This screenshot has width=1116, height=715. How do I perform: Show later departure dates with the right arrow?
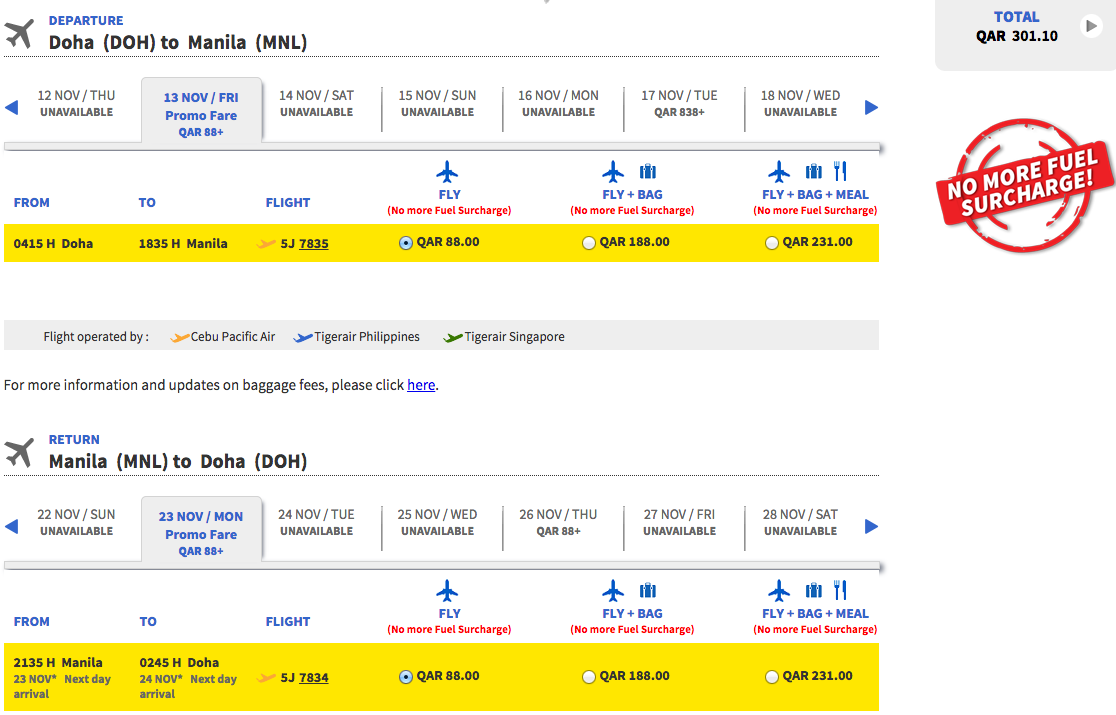click(871, 107)
